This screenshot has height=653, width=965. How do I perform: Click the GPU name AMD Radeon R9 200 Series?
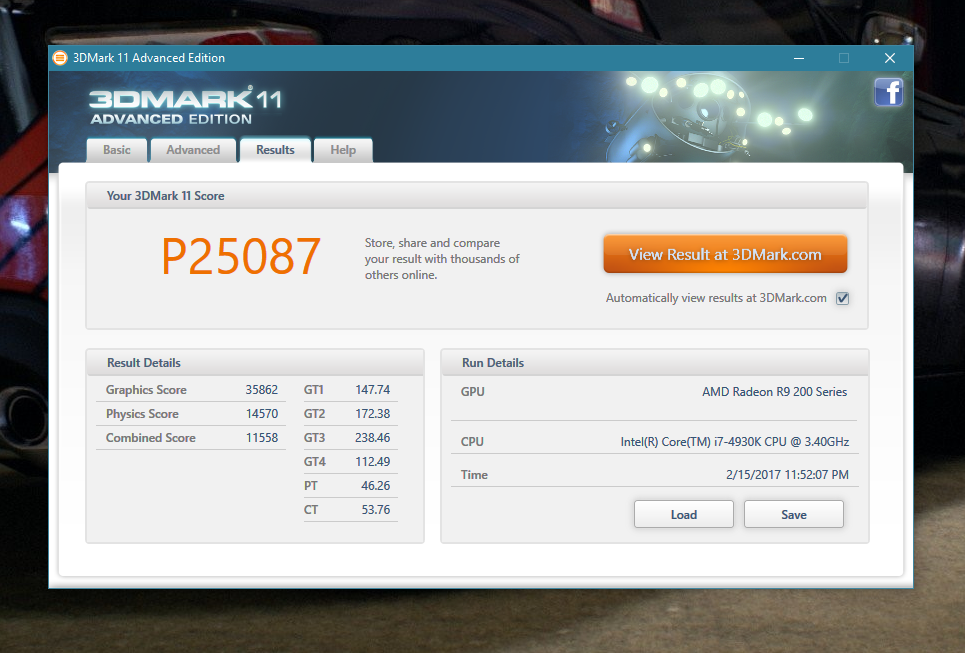click(x=774, y=392)
